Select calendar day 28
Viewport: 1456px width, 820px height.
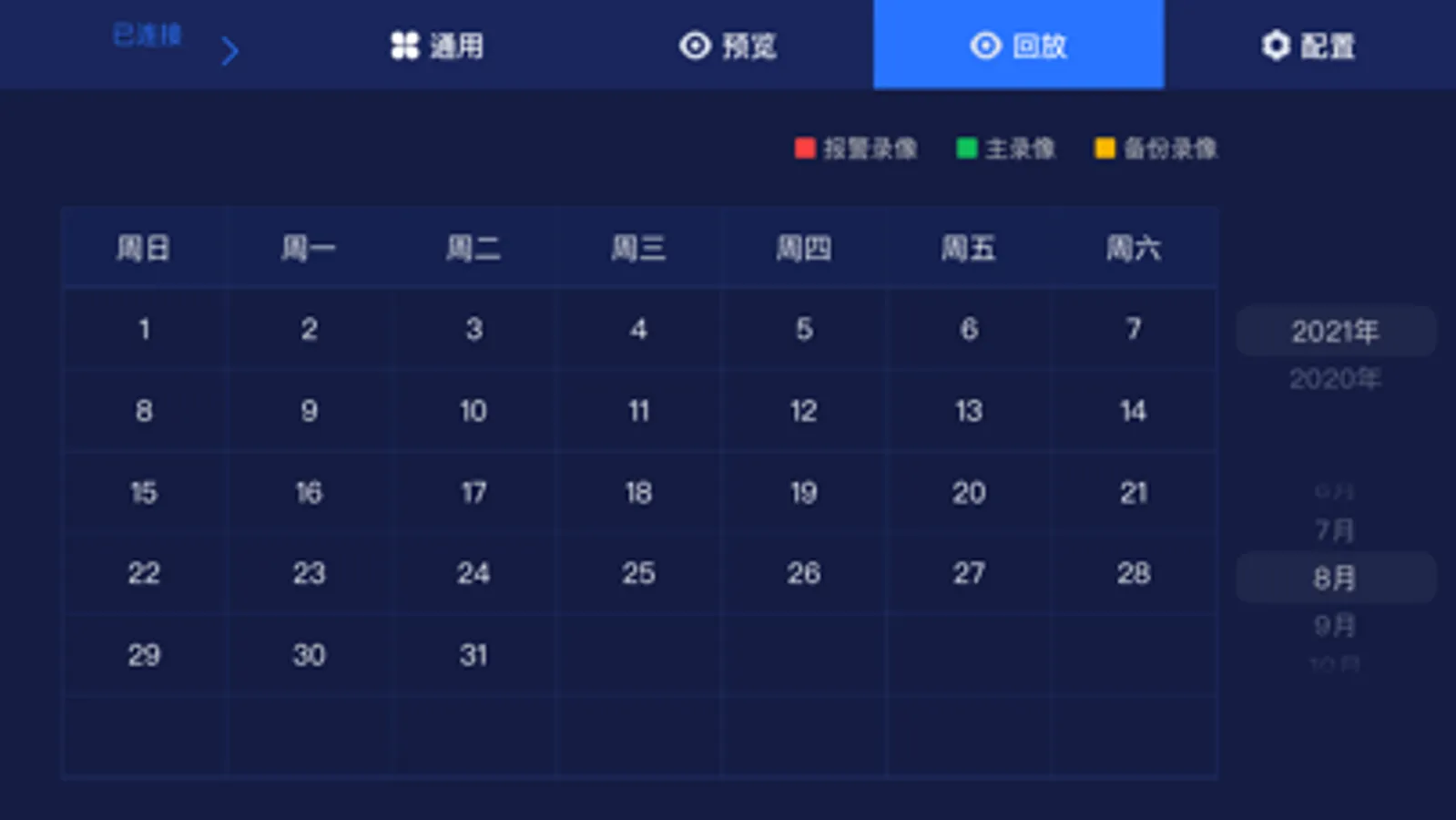(1134, 573)
